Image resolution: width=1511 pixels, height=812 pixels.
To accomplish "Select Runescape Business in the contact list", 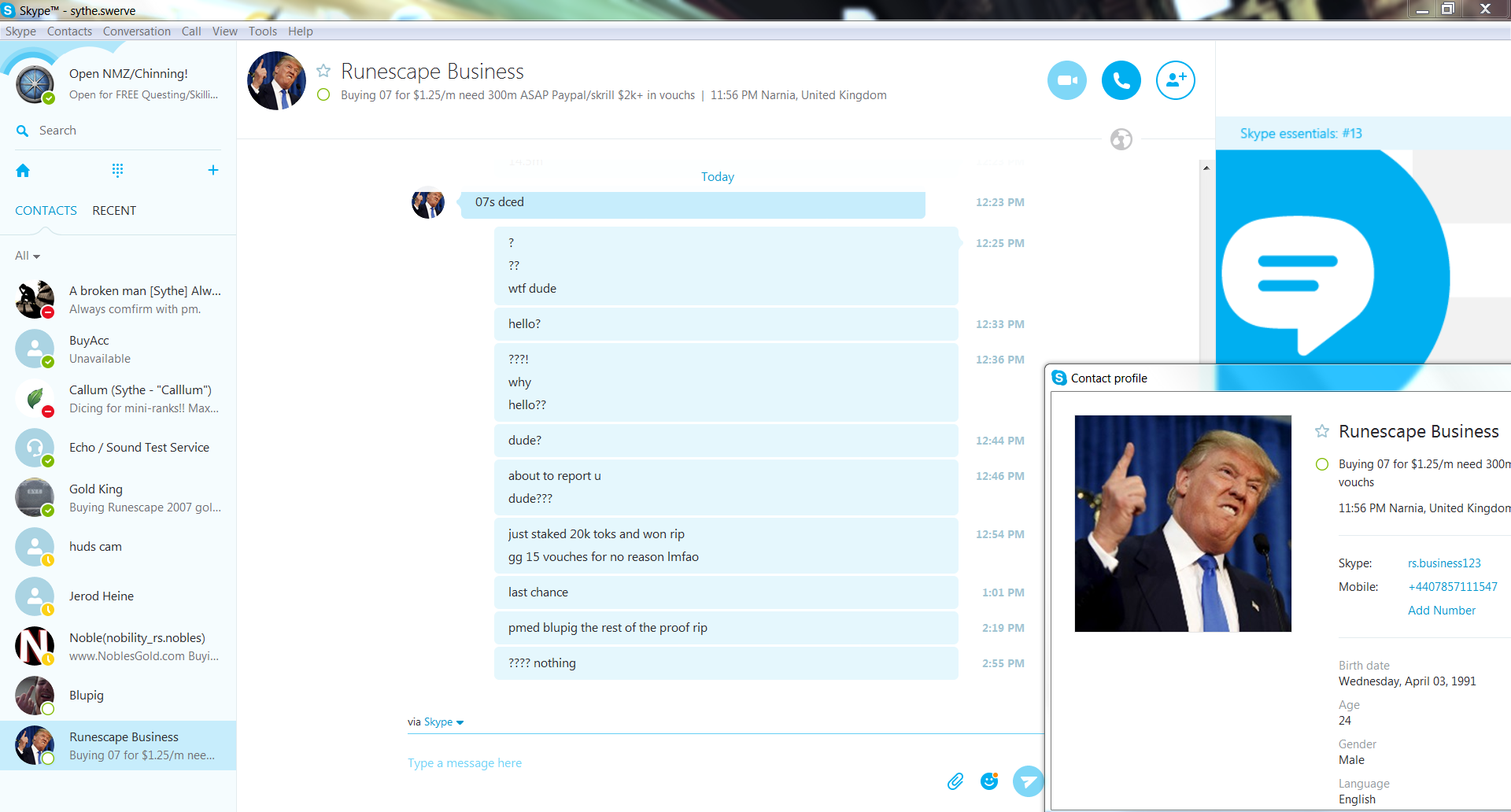I will [118, 746].
